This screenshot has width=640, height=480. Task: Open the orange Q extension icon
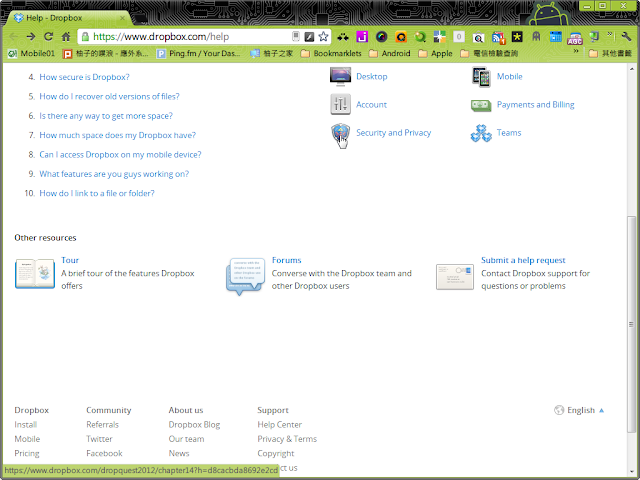pos(401,37)
